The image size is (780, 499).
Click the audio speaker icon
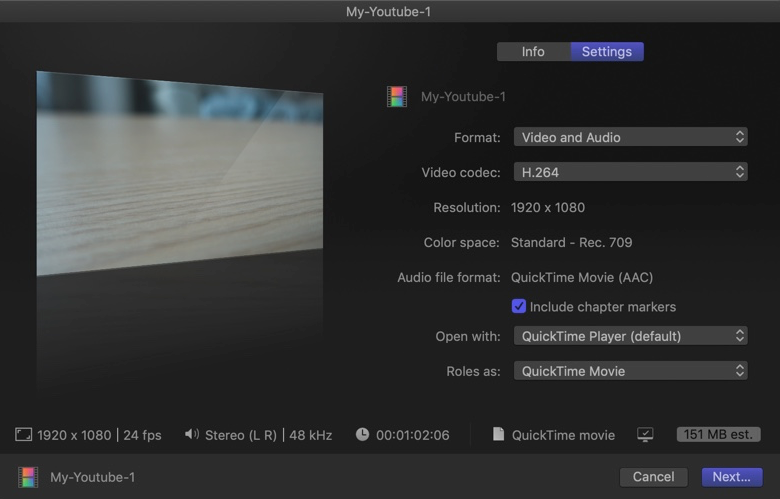[192, 434]
